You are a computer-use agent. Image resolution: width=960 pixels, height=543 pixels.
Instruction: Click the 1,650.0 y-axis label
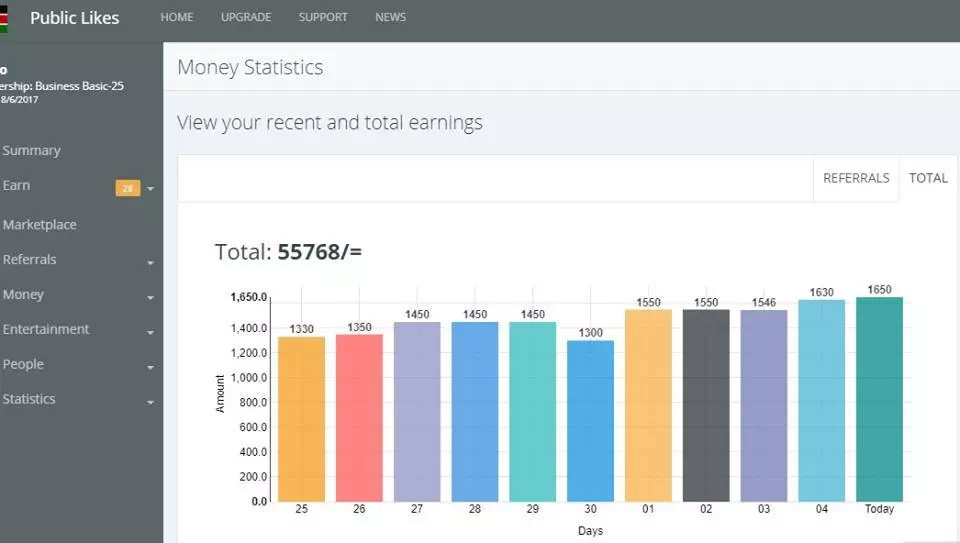point(249,297)
